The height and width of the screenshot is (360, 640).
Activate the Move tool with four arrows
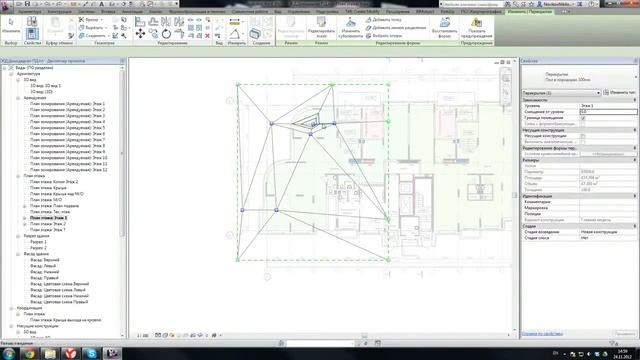pyautogui.click(x=140, y=34)
